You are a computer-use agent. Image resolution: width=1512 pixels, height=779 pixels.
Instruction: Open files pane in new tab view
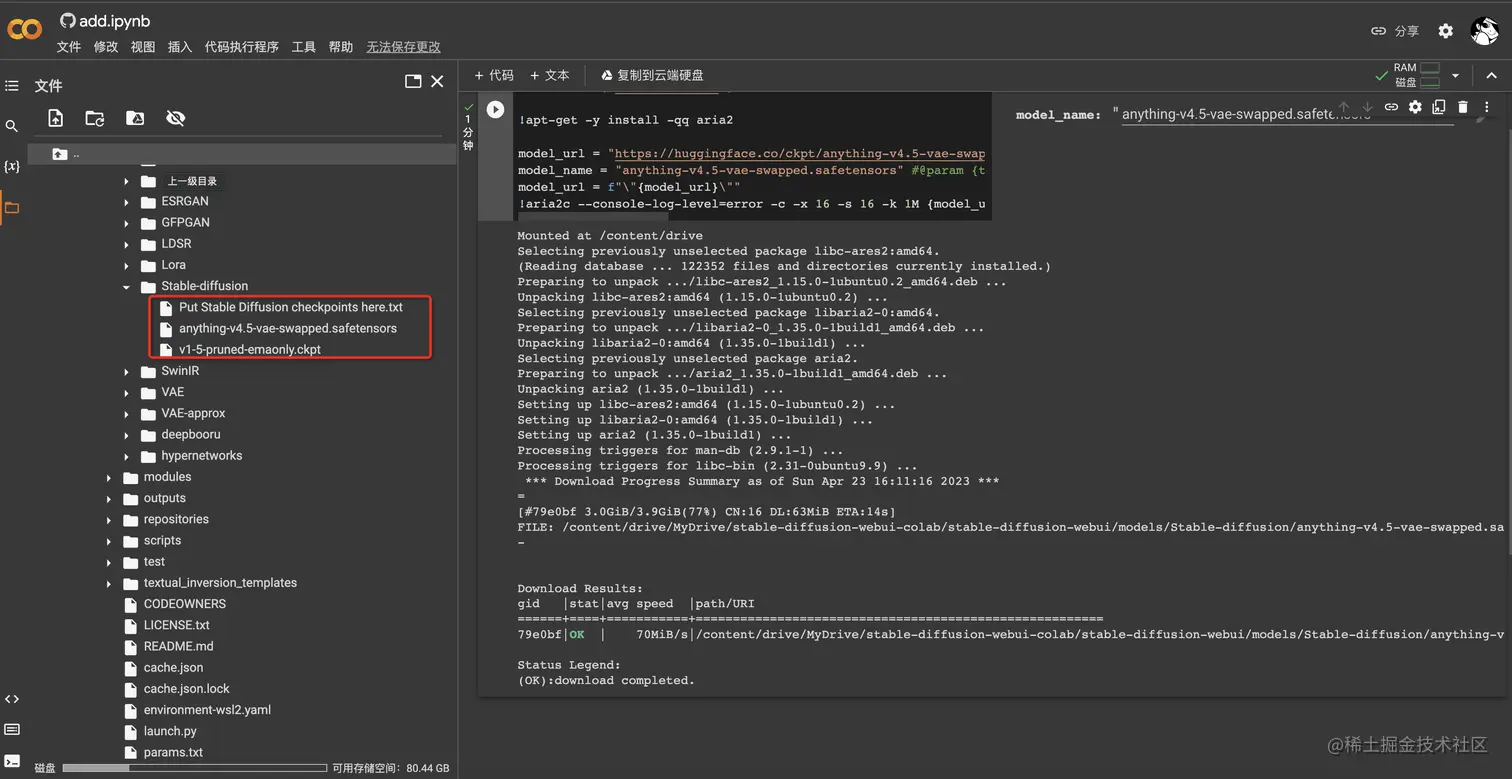pos(413,81)
